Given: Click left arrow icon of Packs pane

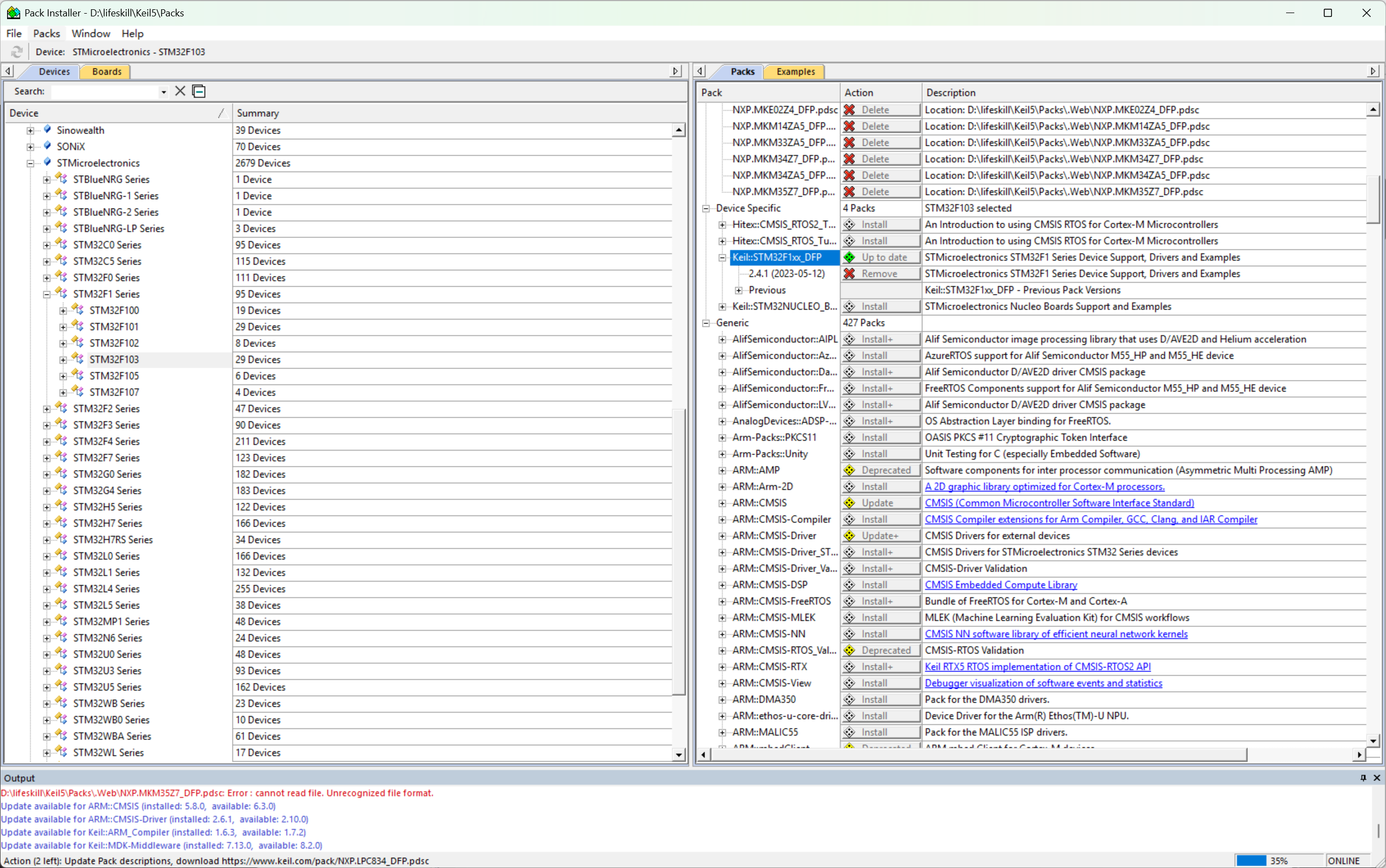Looking at the screenshot, I should (x=700, y=71).
